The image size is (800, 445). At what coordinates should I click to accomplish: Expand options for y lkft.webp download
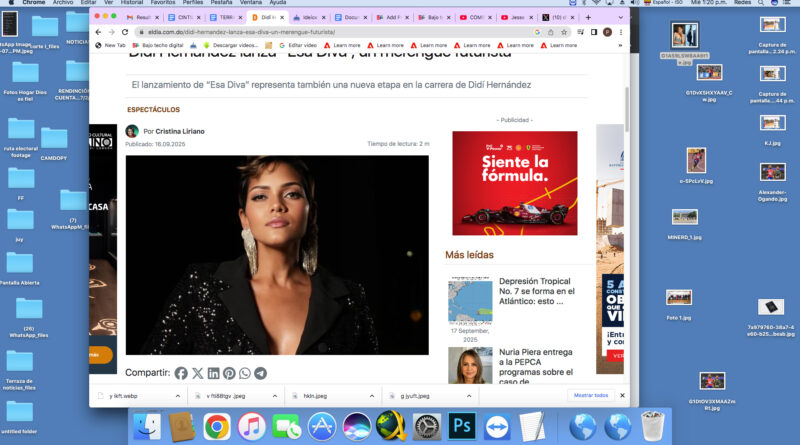[179, 395]
